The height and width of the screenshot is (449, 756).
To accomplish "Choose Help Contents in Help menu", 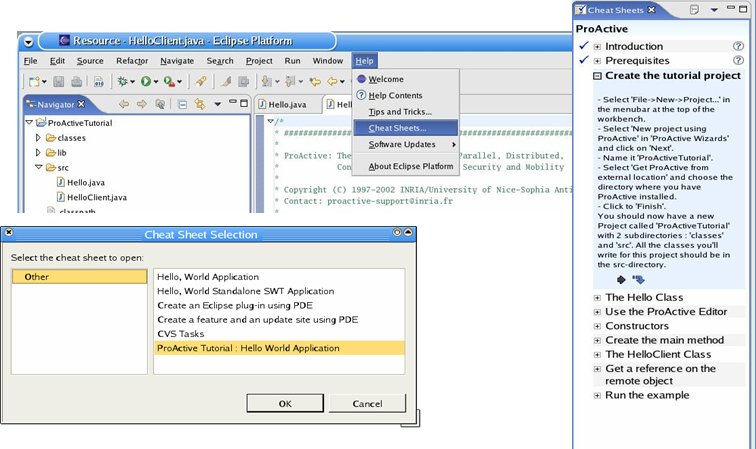I will [405, 95].
